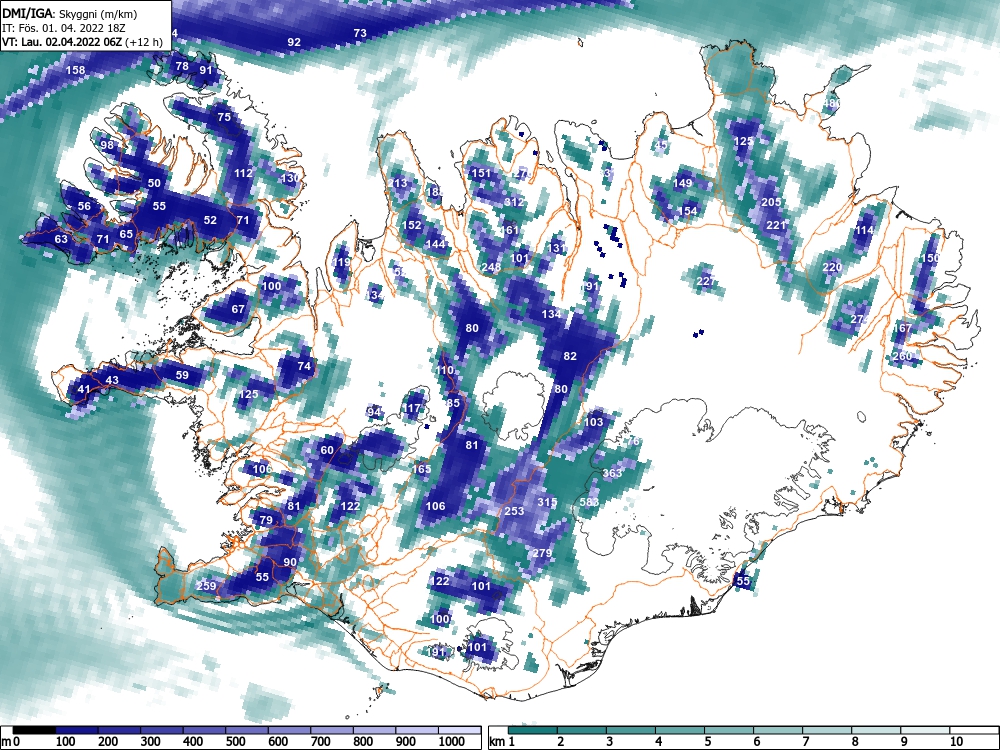Click the map value "119"

point(342,262)
